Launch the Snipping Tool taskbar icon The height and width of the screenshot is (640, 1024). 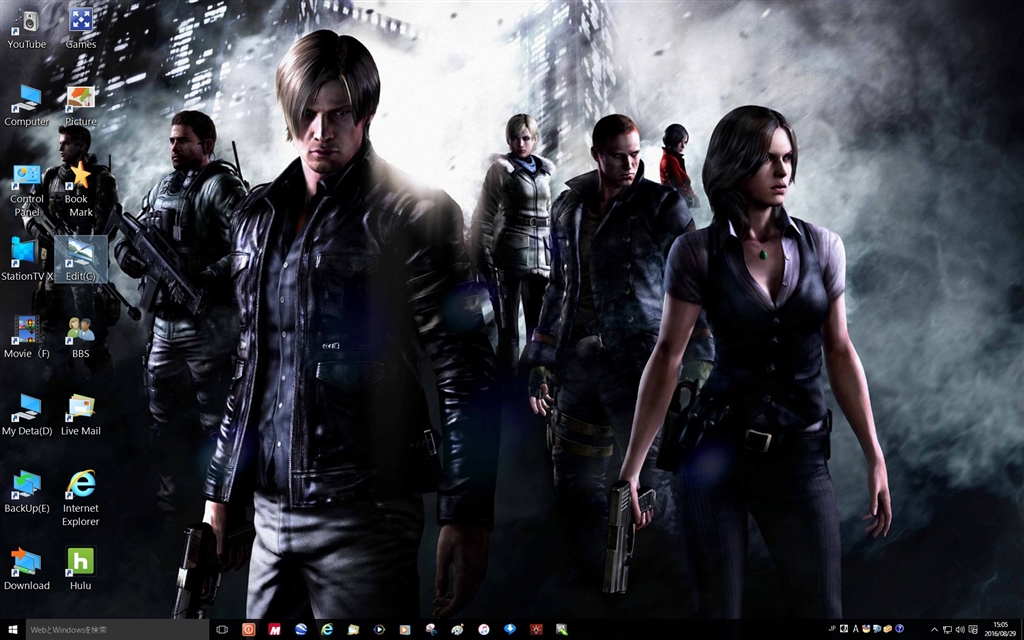[x=431, y=630]
